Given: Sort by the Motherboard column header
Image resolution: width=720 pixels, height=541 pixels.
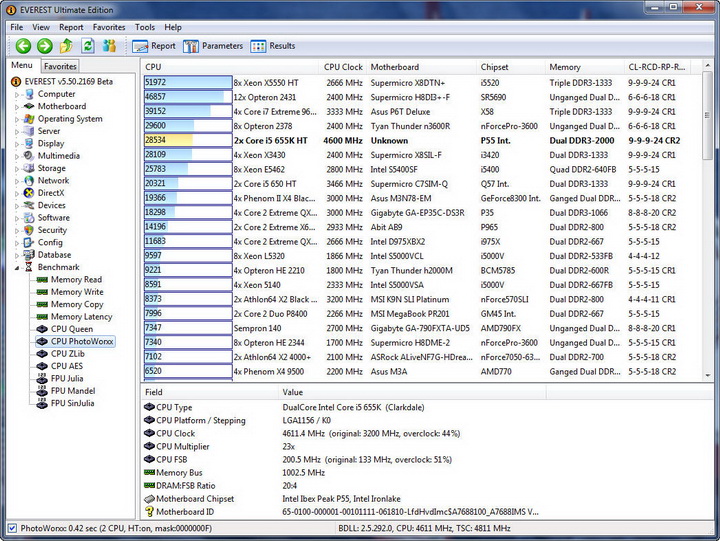Looking at the screenshot, I should [x=421, y=67].
